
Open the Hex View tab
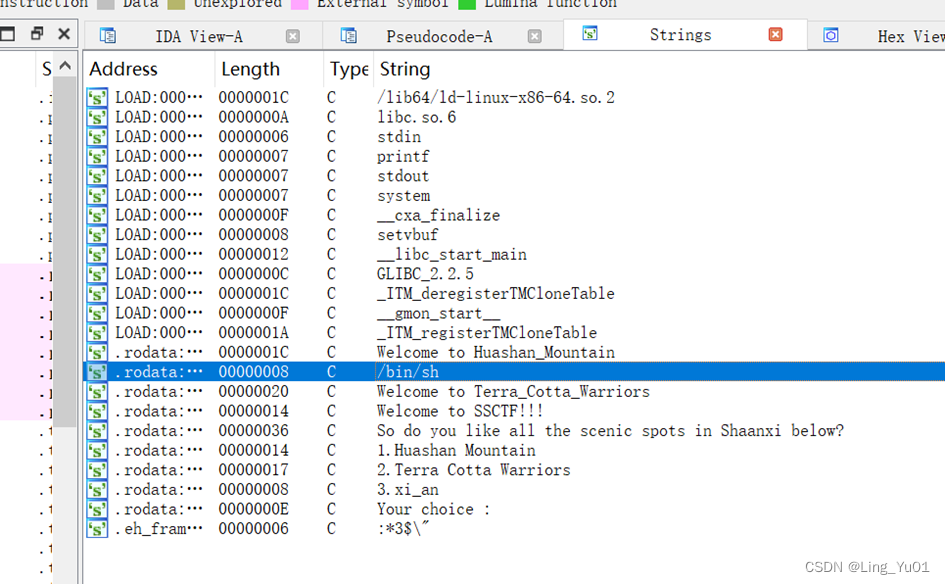911,37
